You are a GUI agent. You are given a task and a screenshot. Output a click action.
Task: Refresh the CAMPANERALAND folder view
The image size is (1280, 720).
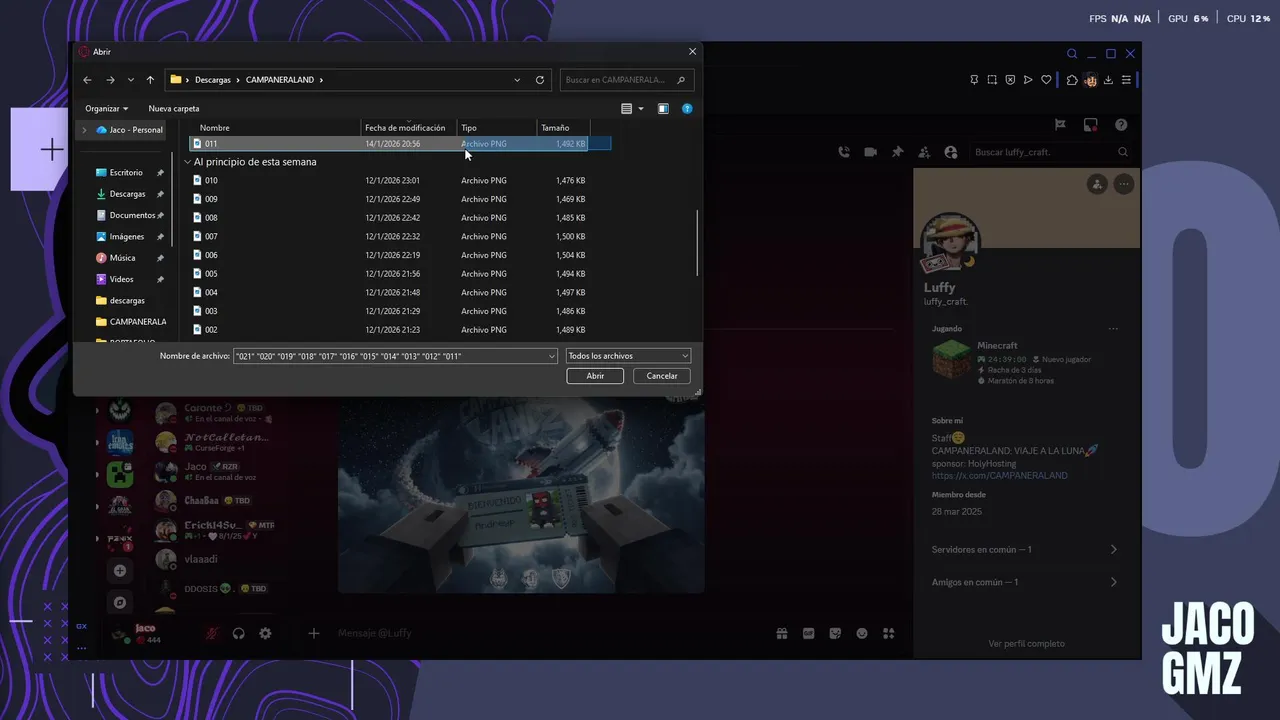[540, 80]
